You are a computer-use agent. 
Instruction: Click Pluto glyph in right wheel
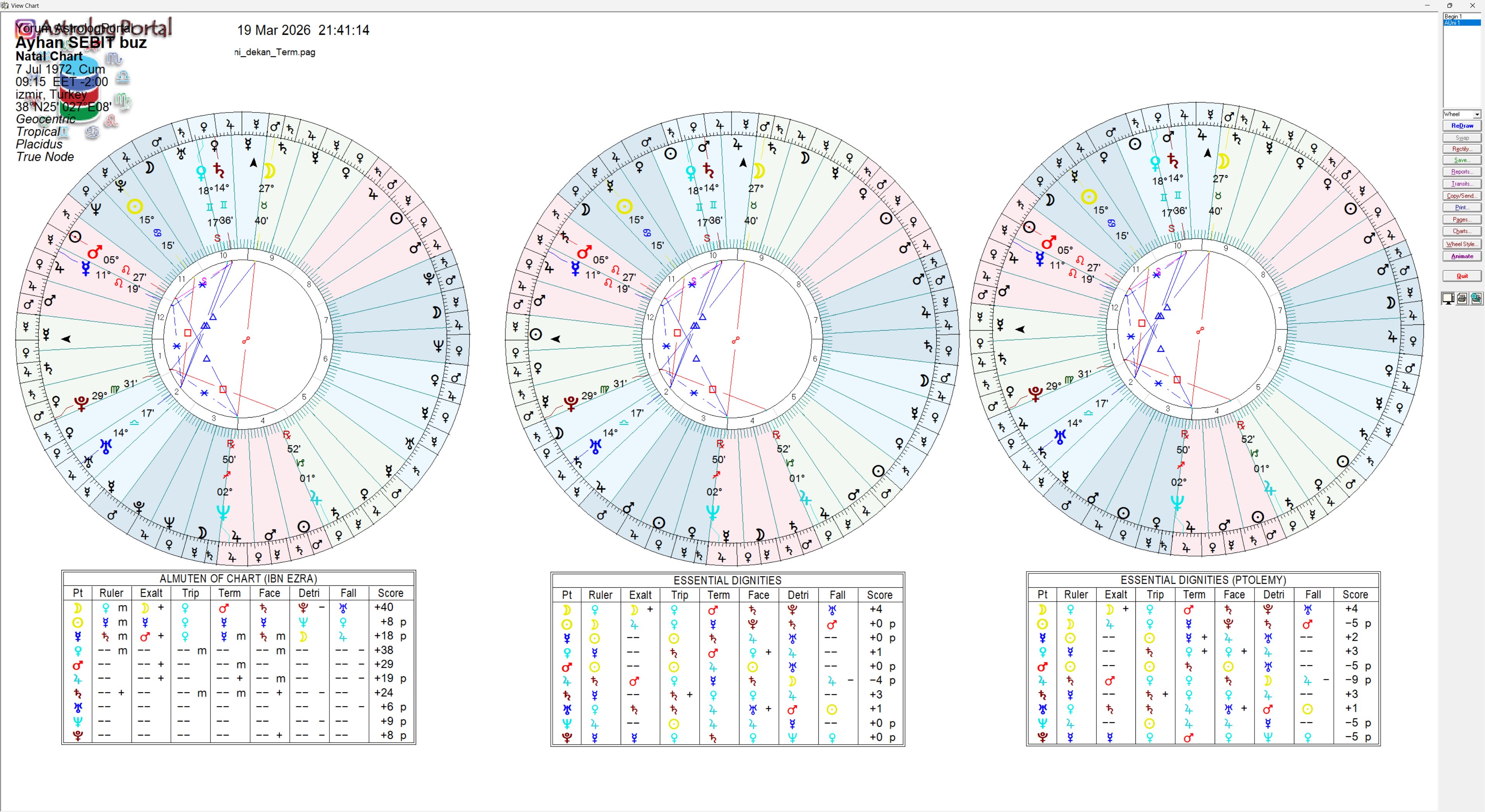pos(1035,394)
